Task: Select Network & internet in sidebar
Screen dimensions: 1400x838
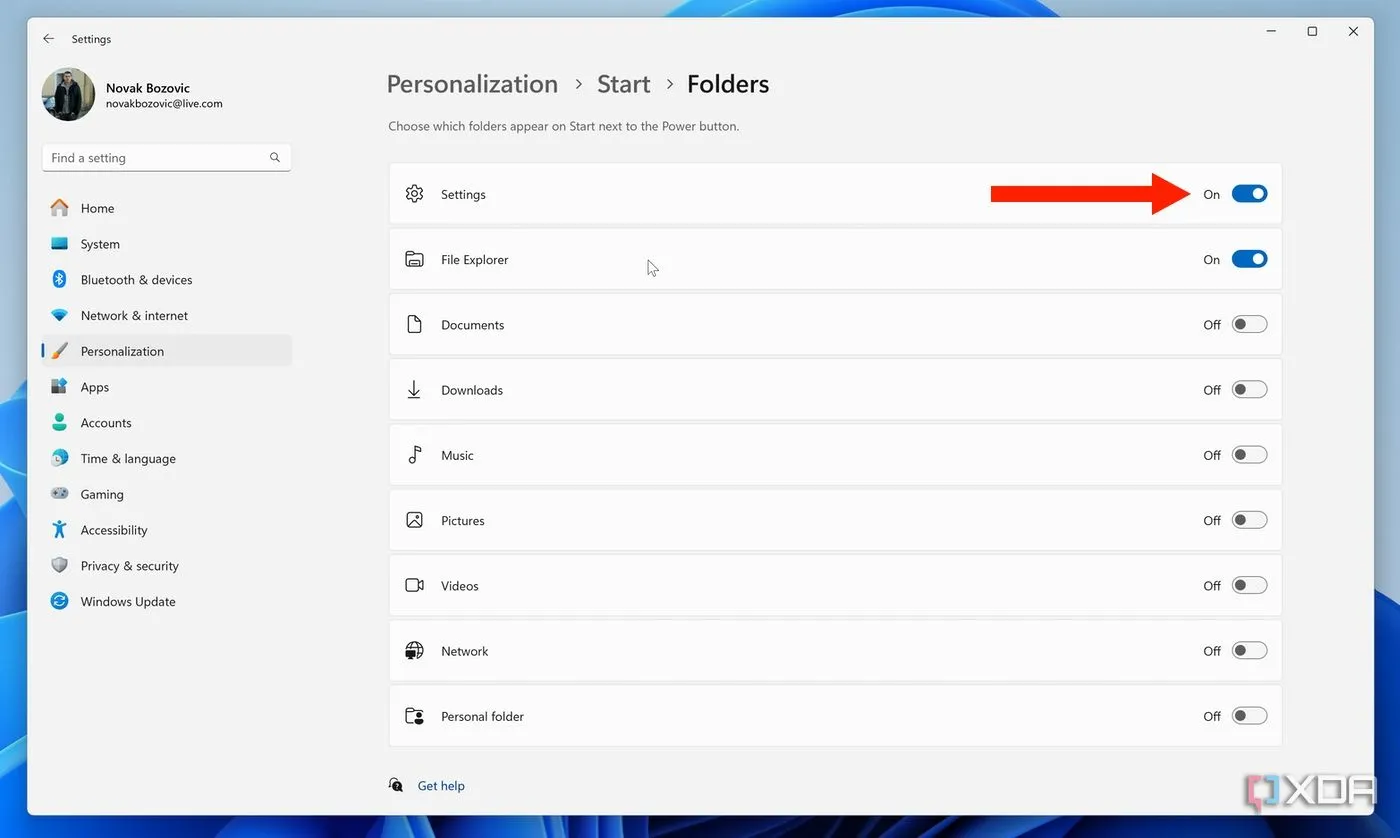Action: (x=167, y=316)
